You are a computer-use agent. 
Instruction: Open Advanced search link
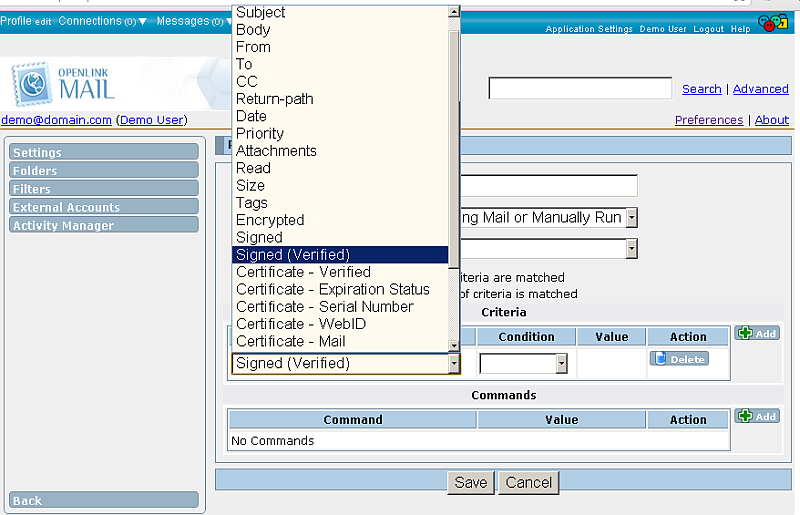point(761,89)
